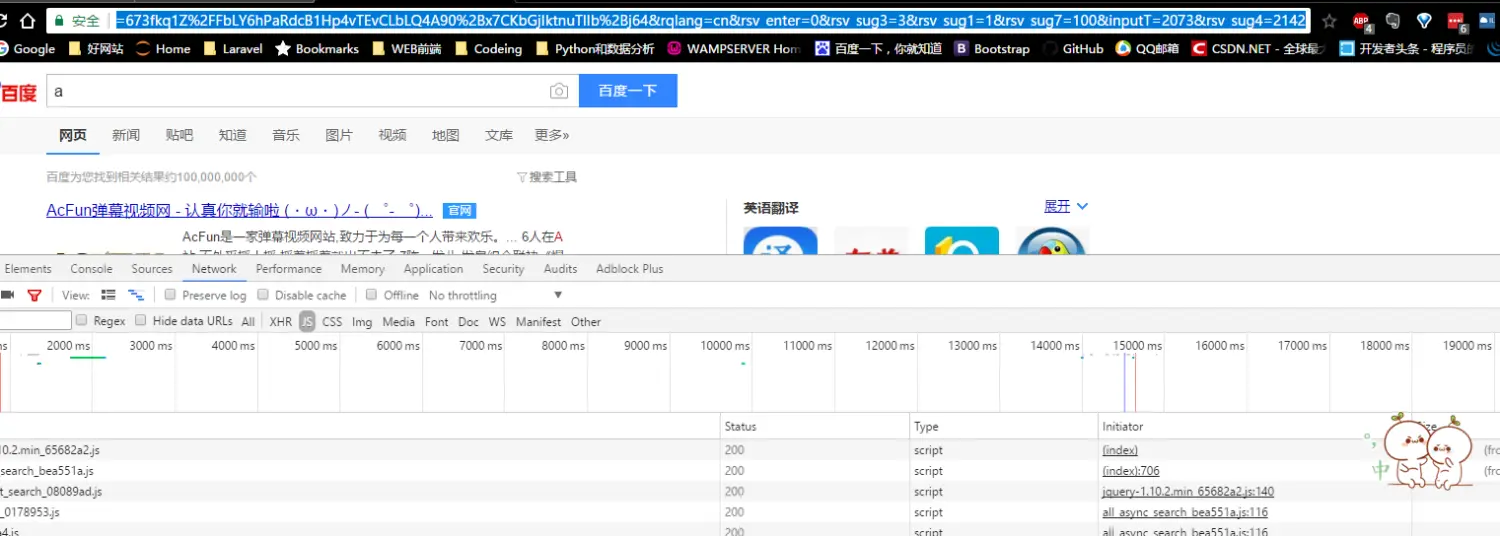Image resolution: width=1500 pixels, height=536 pixels.
Task: Filter requests by WS type
Action: [497, 322]
